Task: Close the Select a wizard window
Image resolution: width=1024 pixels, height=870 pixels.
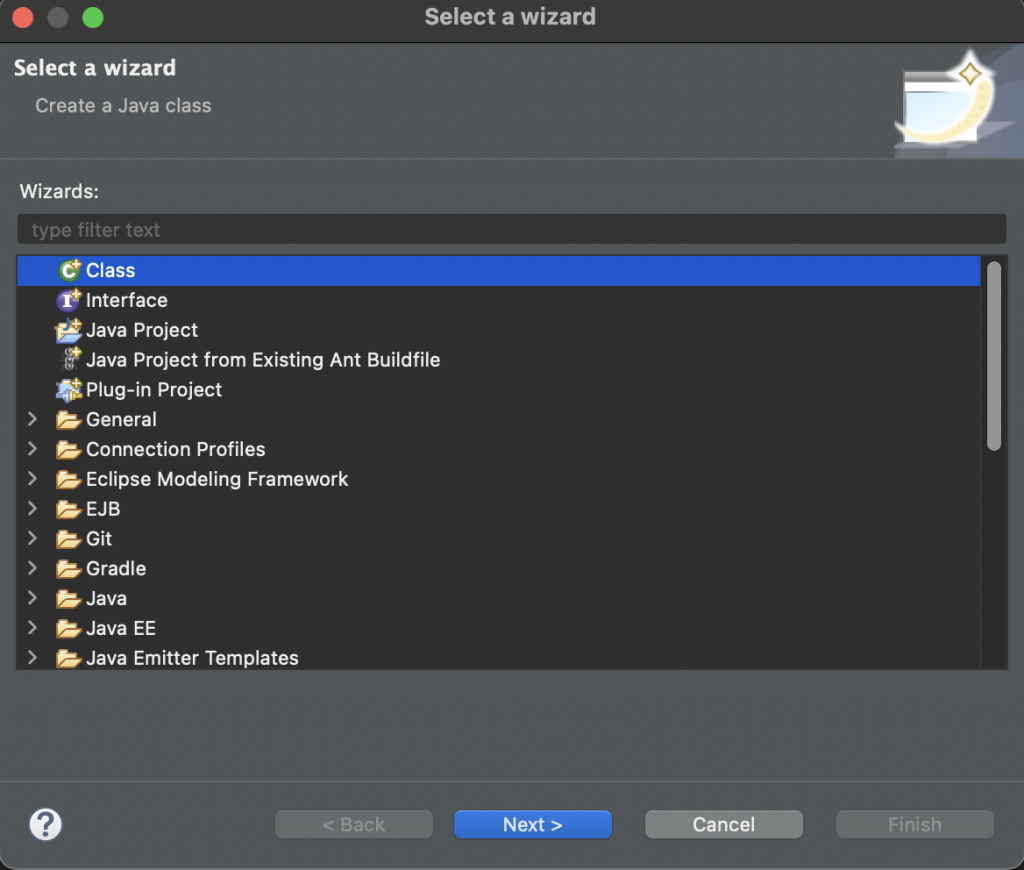Action: click(x=23, y=17)
